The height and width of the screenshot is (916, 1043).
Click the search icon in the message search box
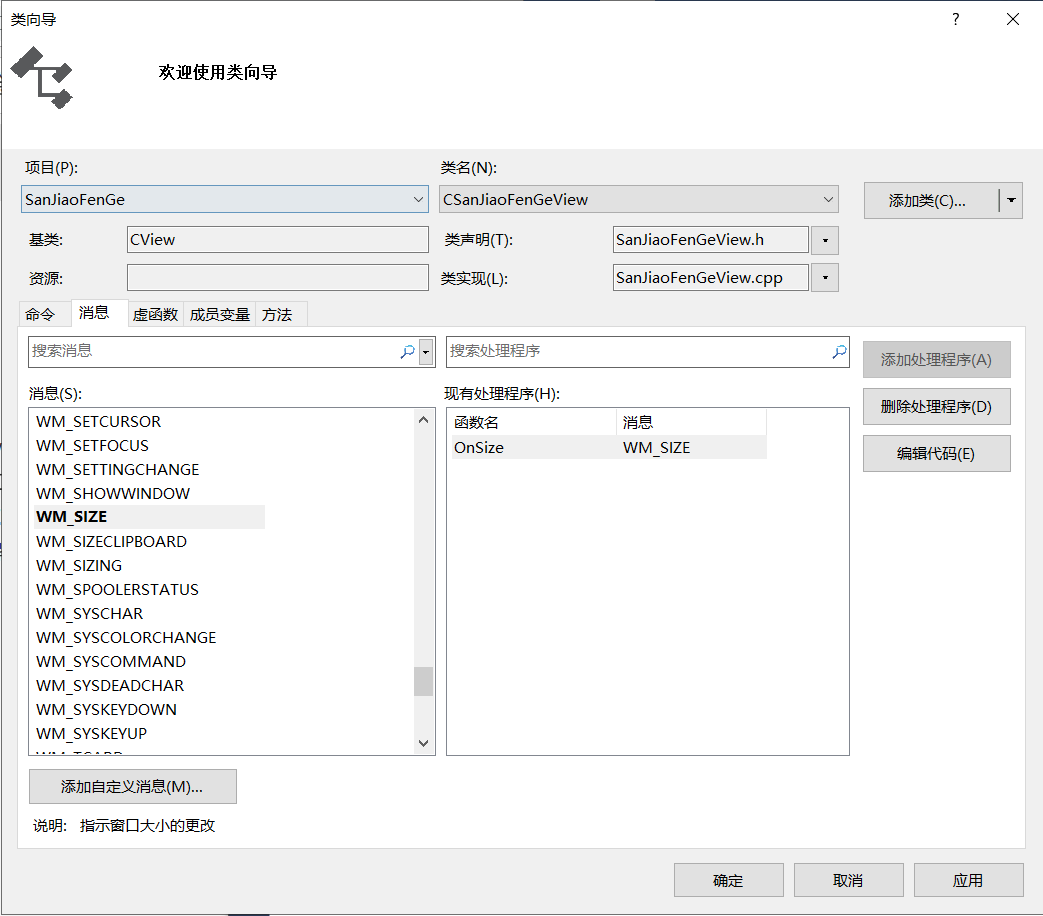[x=406, y=352]
